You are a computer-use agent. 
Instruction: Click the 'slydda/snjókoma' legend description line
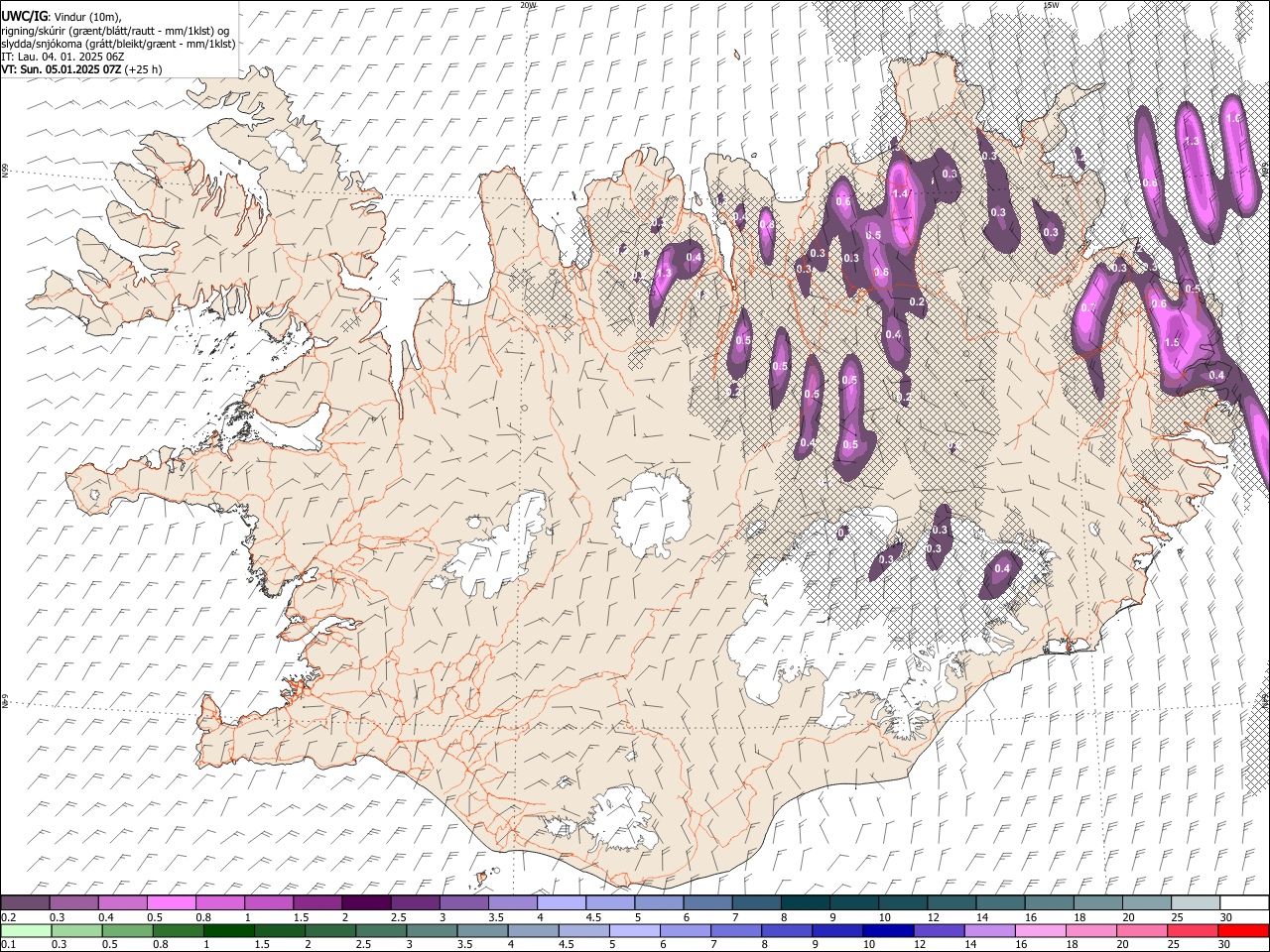pyautogui.click(x=118, y=44)
